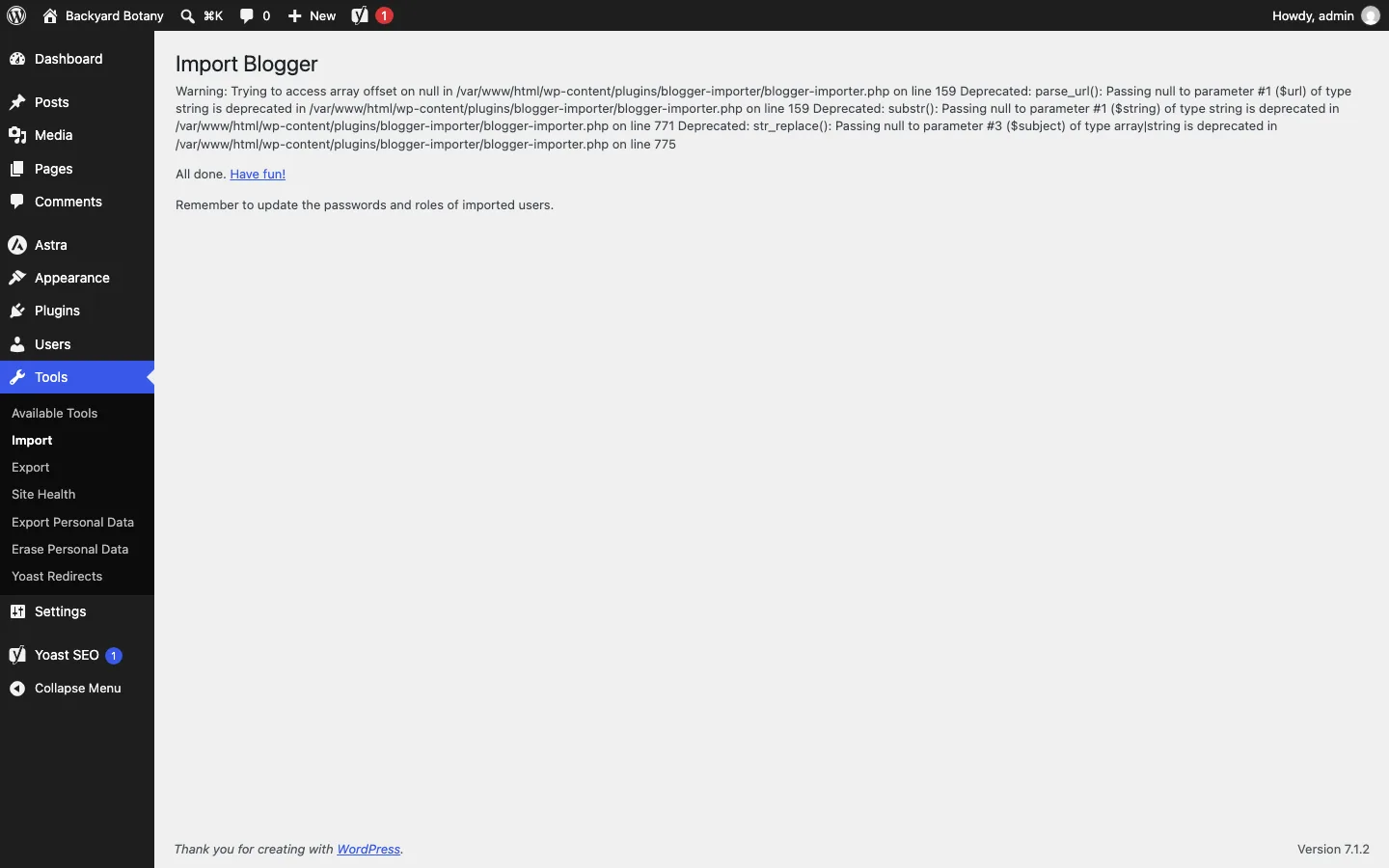Click the 'Collapse Menu' label
This screenshot has width=1389, height=868.
[x=78, y=689]
